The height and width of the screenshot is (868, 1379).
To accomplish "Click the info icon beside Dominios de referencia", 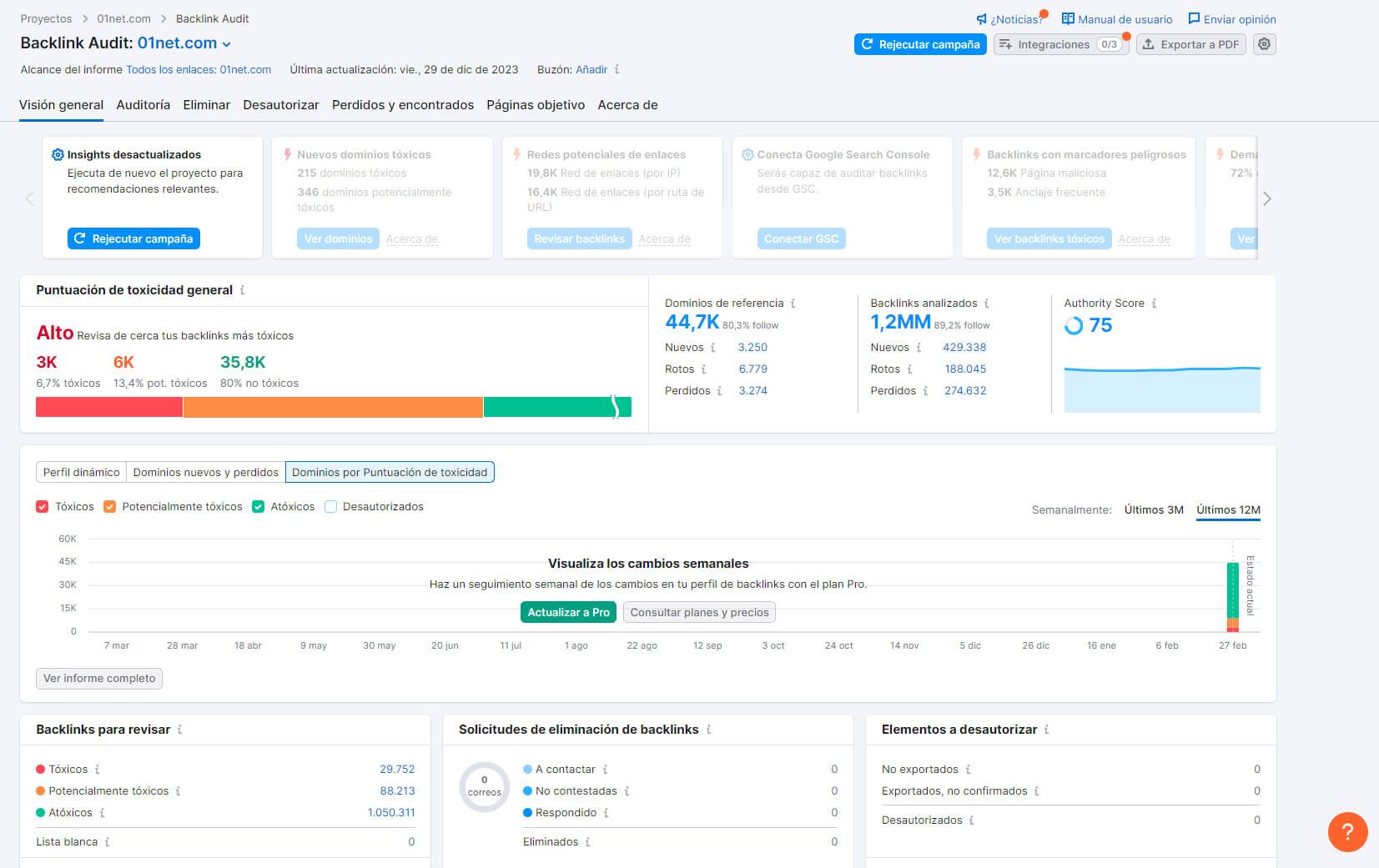I will tap(793, 304).
